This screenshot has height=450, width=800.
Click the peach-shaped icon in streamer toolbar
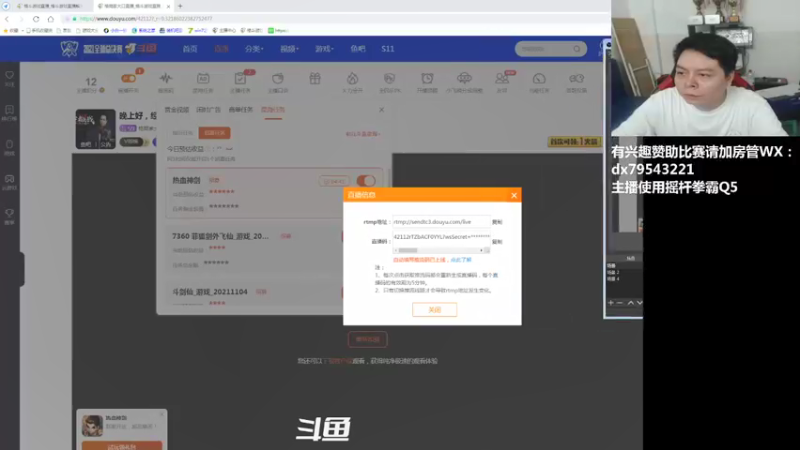coord(278,79)
